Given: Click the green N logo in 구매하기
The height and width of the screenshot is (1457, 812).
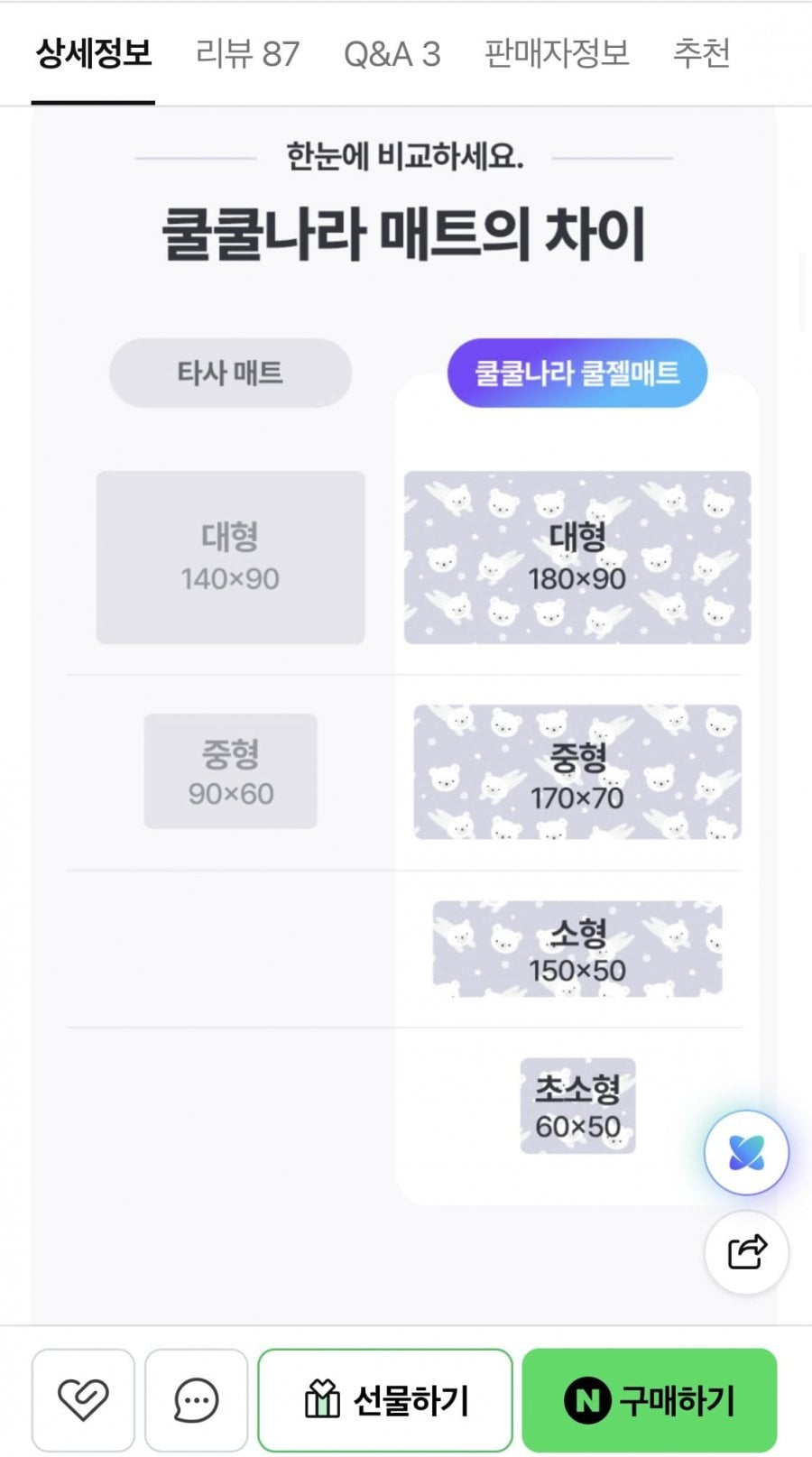Looking at the screenshot, I should coord(587,1401).
